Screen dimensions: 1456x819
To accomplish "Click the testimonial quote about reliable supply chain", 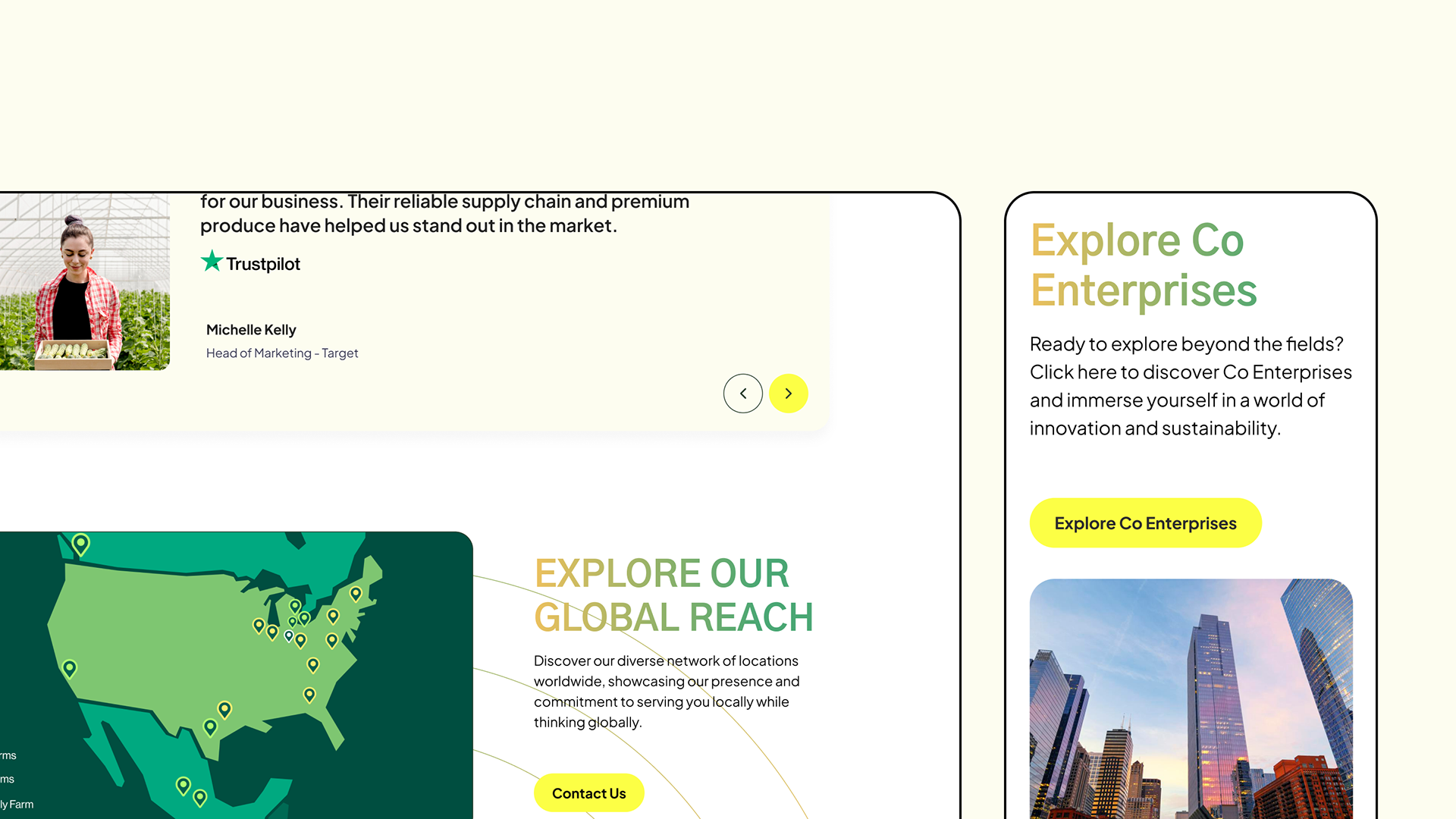I will [x=444, y=214].
